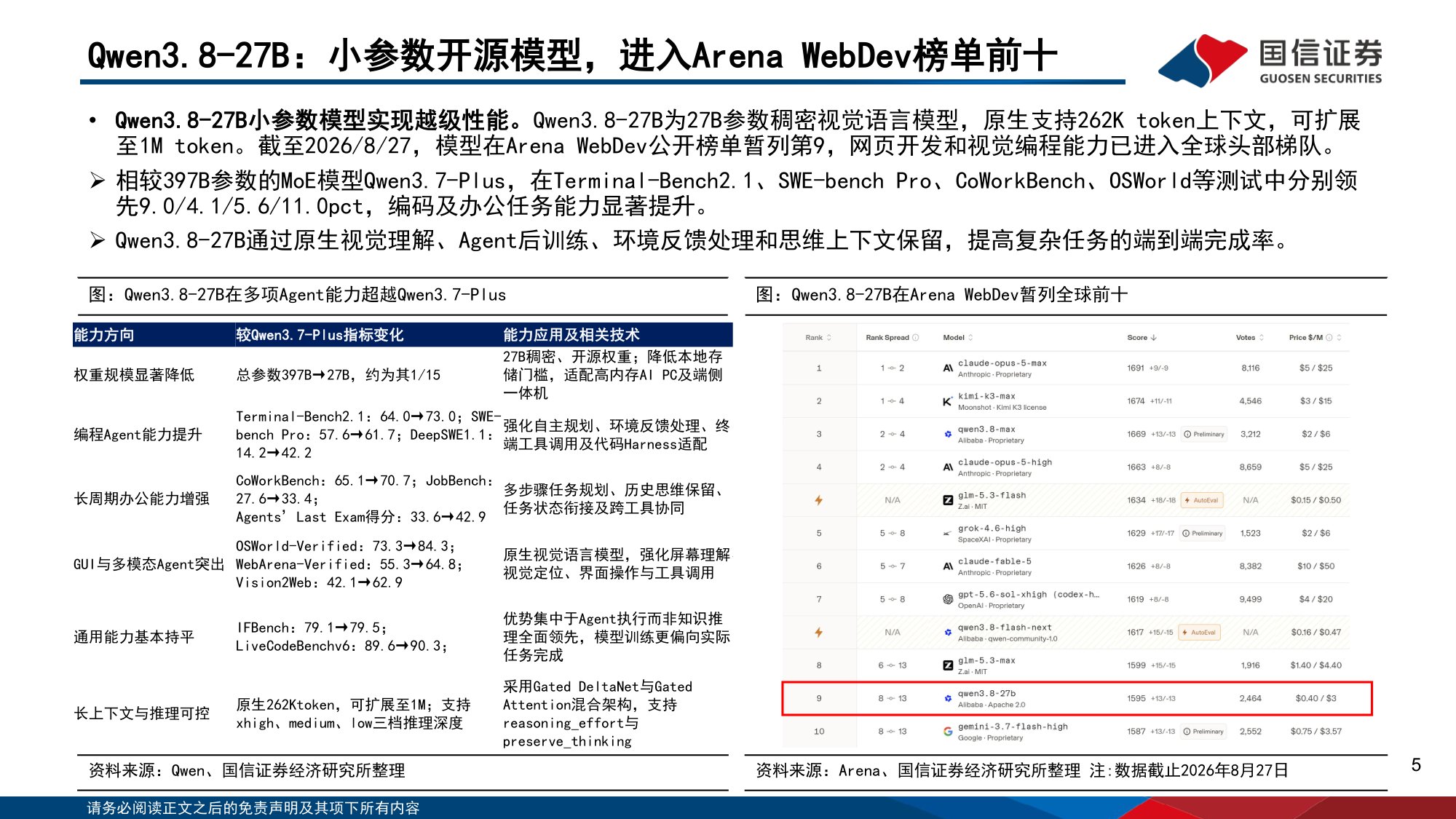The image size is (1456, 819).
Task: Click the lightning rank icon in glm-5.3-flash row
Action: tap(819, 500)
